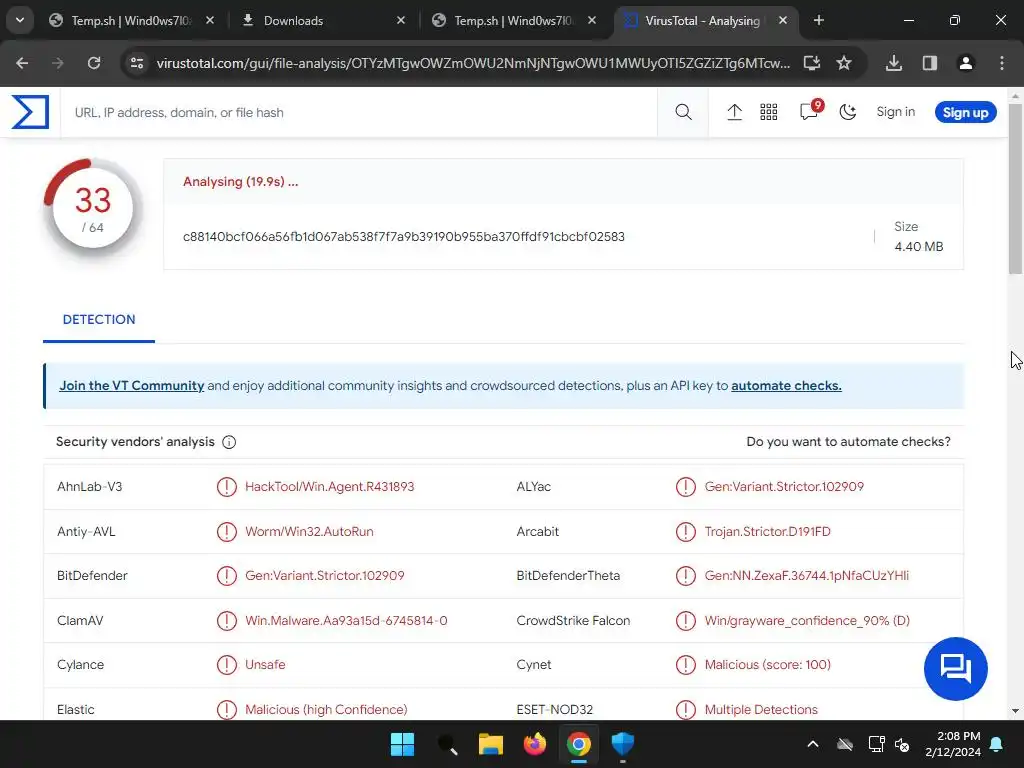Viewport: 1024px width, 768px height.
Task: Click the Trojan.Strictor.D191FD detection
Action: coord(767,532)
